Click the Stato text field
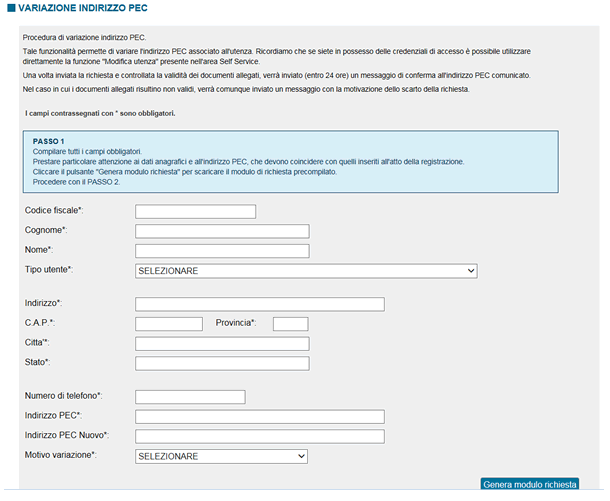This screenshot has height=501, width=610. tap(222, 363)
